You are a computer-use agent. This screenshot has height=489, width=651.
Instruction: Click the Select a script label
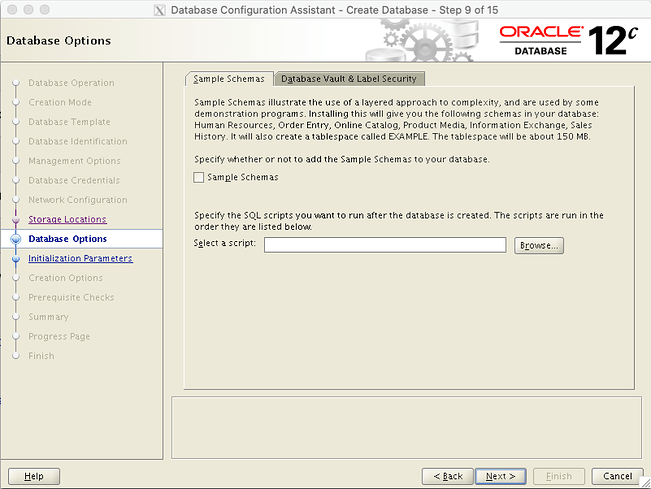(x=225, y=243)
